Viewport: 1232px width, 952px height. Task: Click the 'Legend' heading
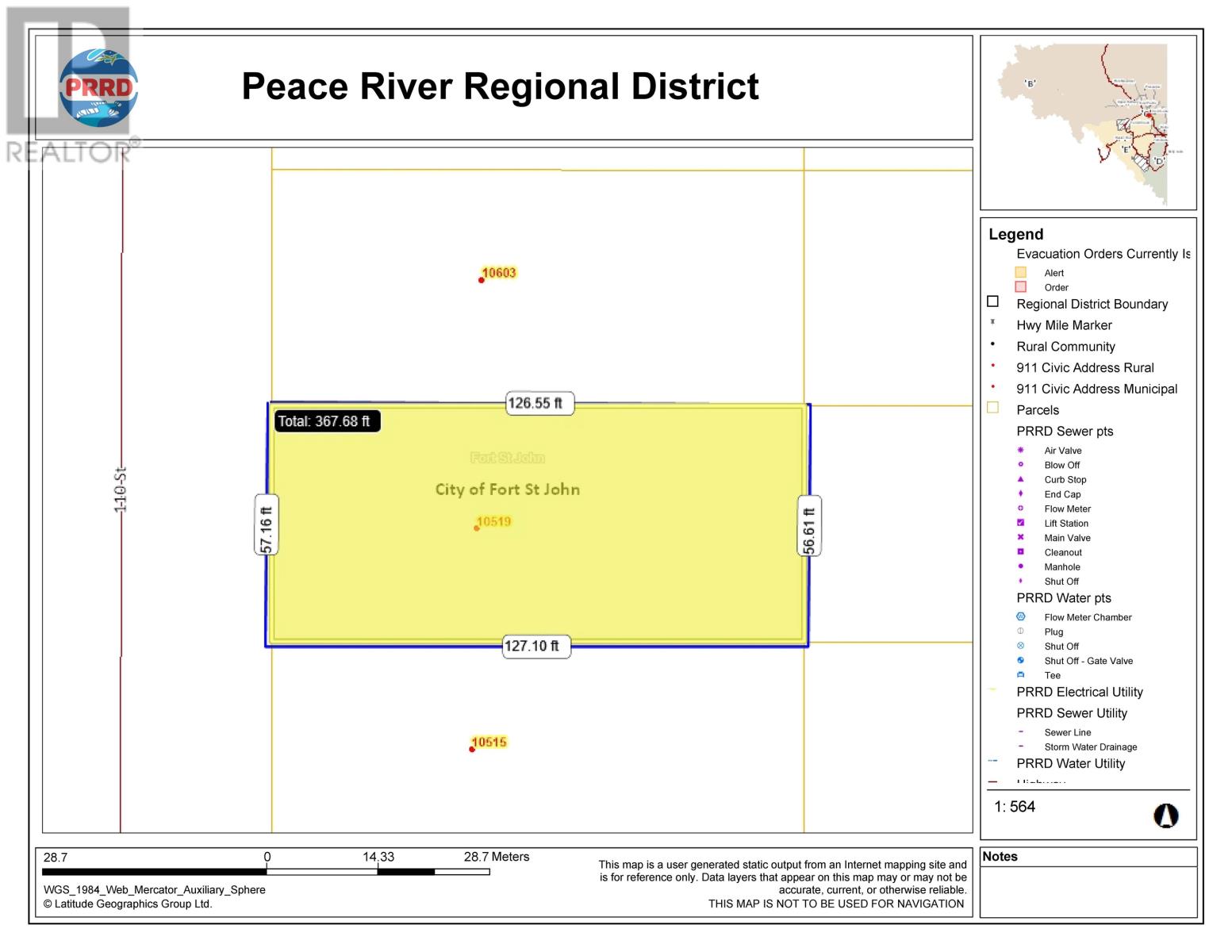pos(1016,234)
